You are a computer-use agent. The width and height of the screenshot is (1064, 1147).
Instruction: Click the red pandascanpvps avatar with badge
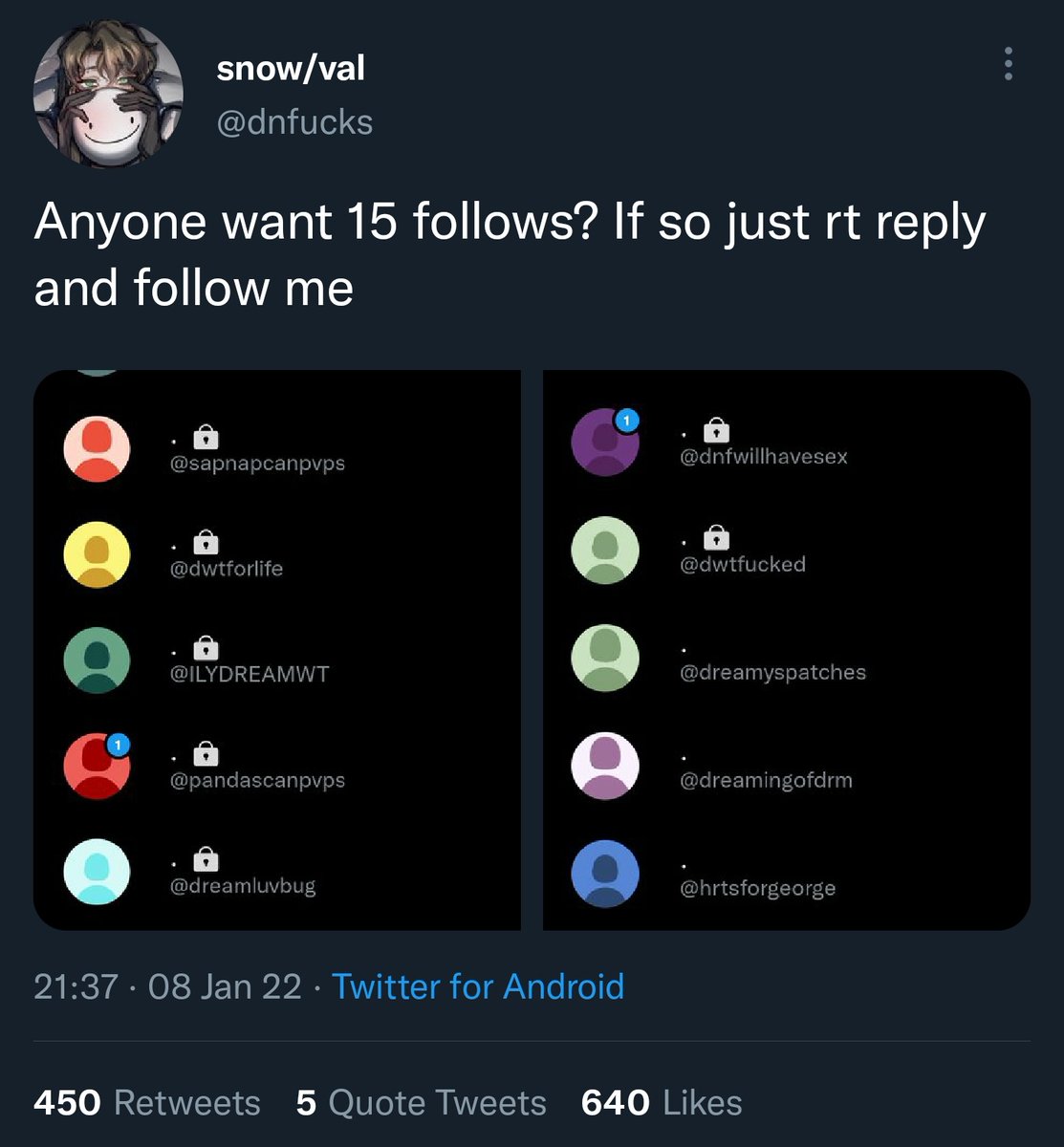tap(97, 766)
